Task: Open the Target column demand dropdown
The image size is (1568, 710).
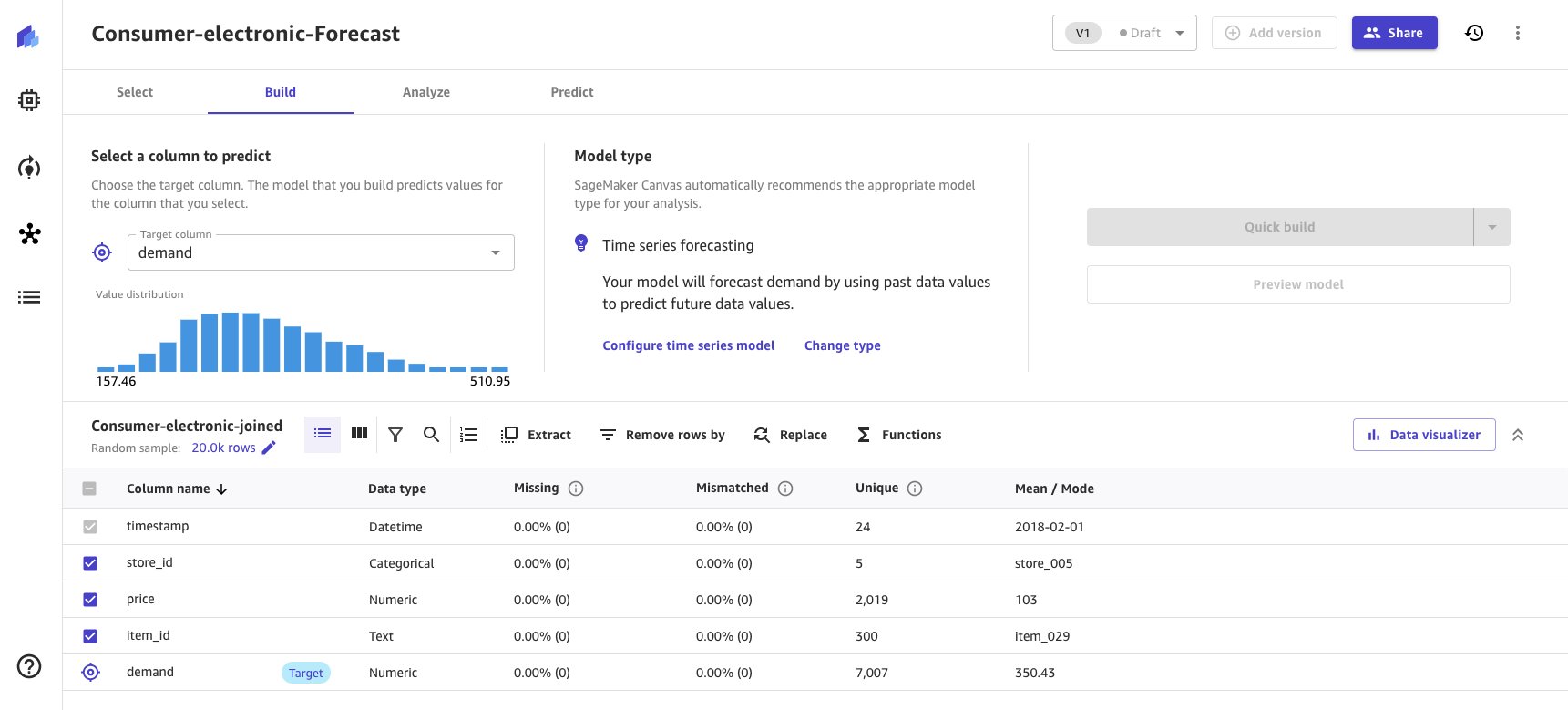Action: pos(321,252)
